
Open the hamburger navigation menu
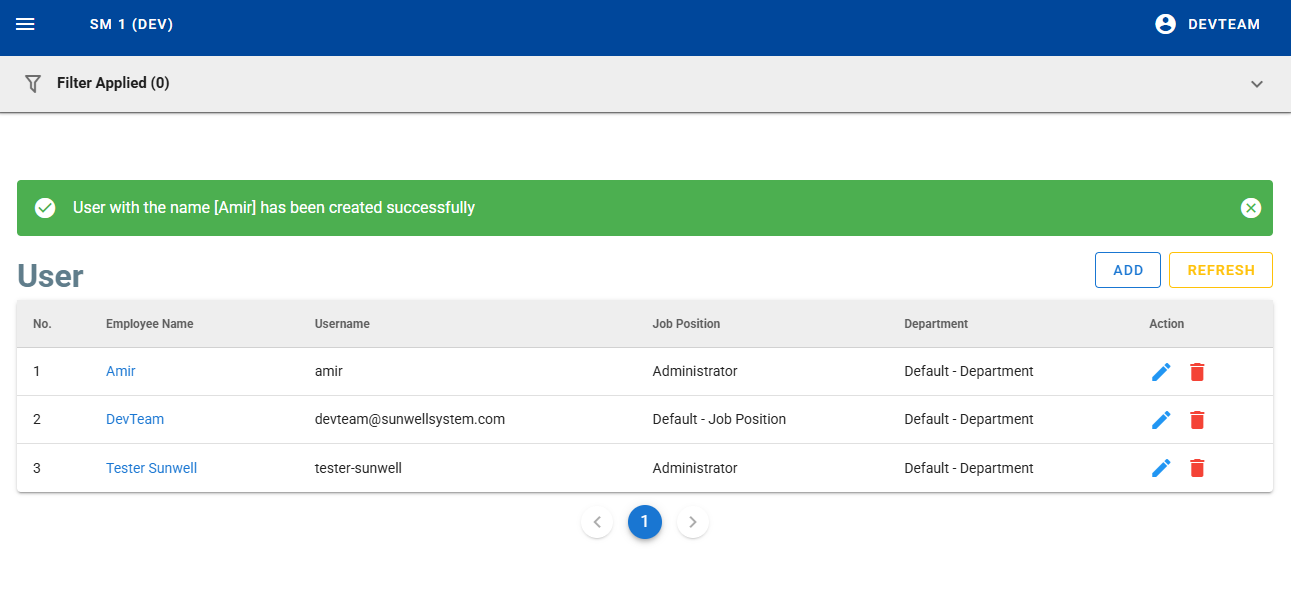pyautogui.click(x=26, y=24)
